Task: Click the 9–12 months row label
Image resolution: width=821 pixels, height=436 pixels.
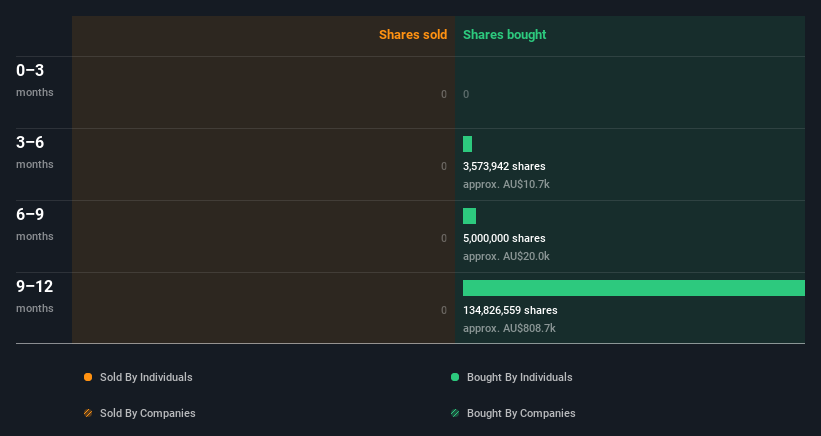Action: coord(35,296)
